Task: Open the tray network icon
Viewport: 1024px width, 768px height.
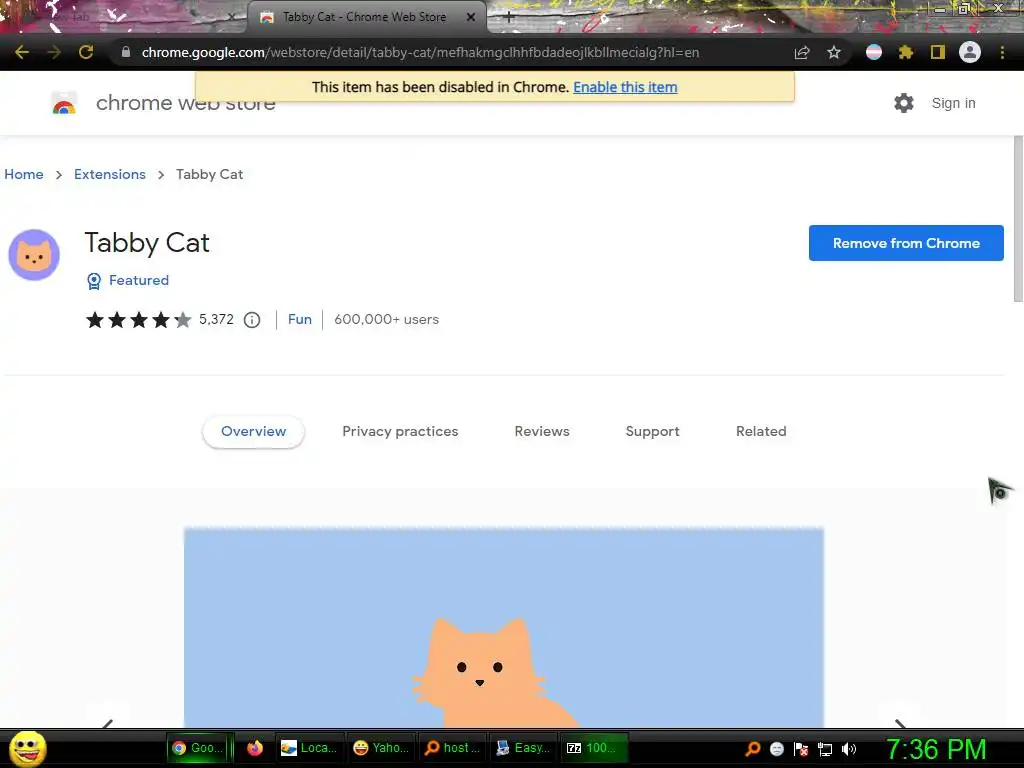Action: click(x=825, y=749)
